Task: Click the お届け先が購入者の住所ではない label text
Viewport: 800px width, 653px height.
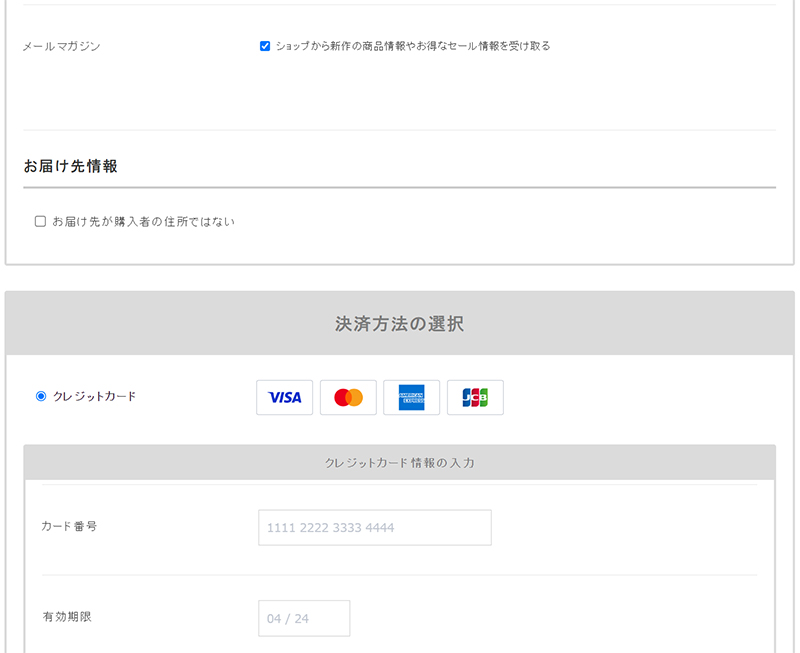Action: tap(143, 221)
